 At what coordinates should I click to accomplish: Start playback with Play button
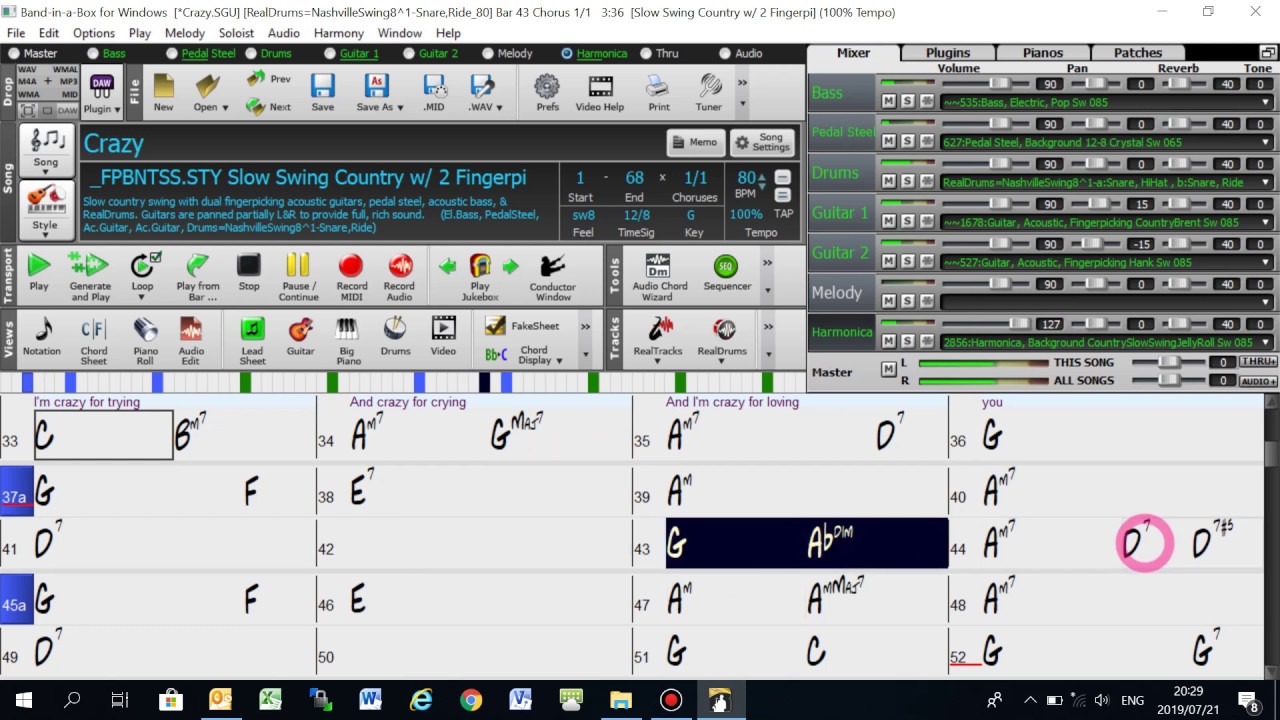[x=39, y=272]
